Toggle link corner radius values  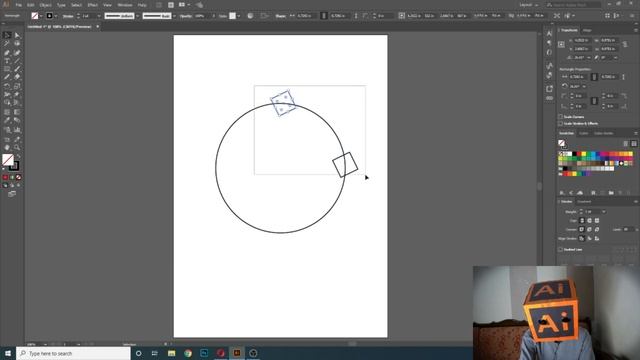(x=594, y=100)
